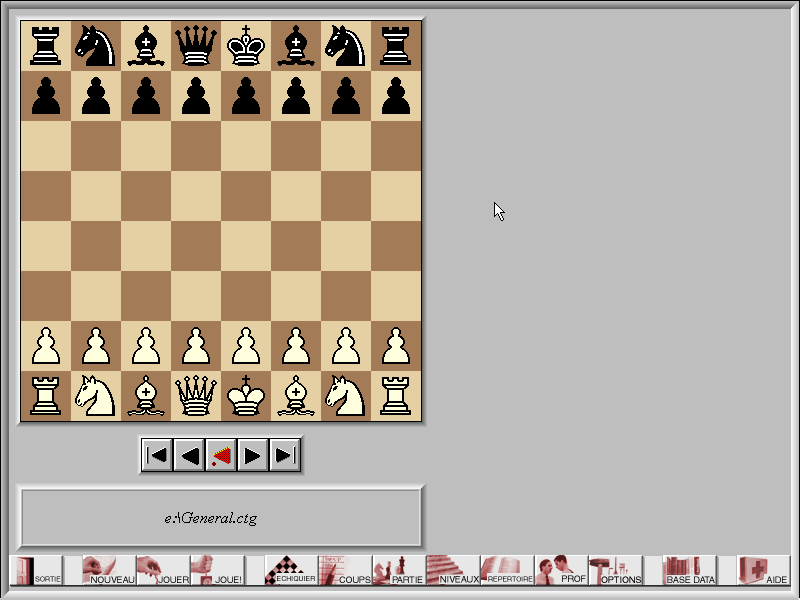Screen dimensions: 800x600
Task: Click the empty f3 square
Action: (296, 296)
